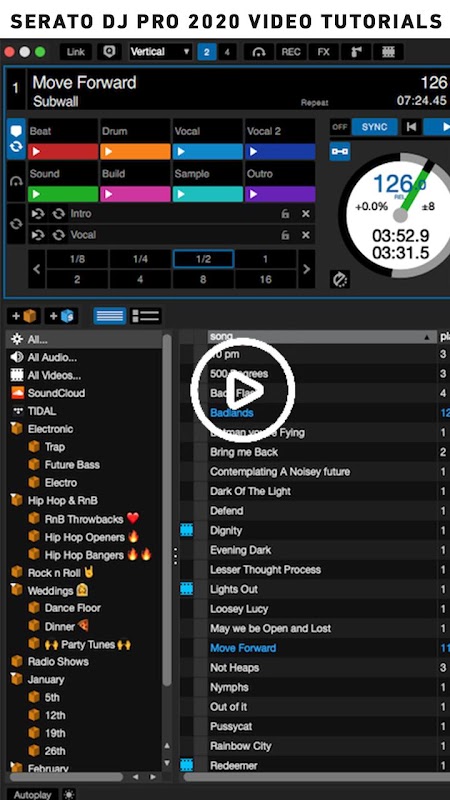Toggle the REC panel button
Screen dimensions: 450x800
click(x=291, y=52)
